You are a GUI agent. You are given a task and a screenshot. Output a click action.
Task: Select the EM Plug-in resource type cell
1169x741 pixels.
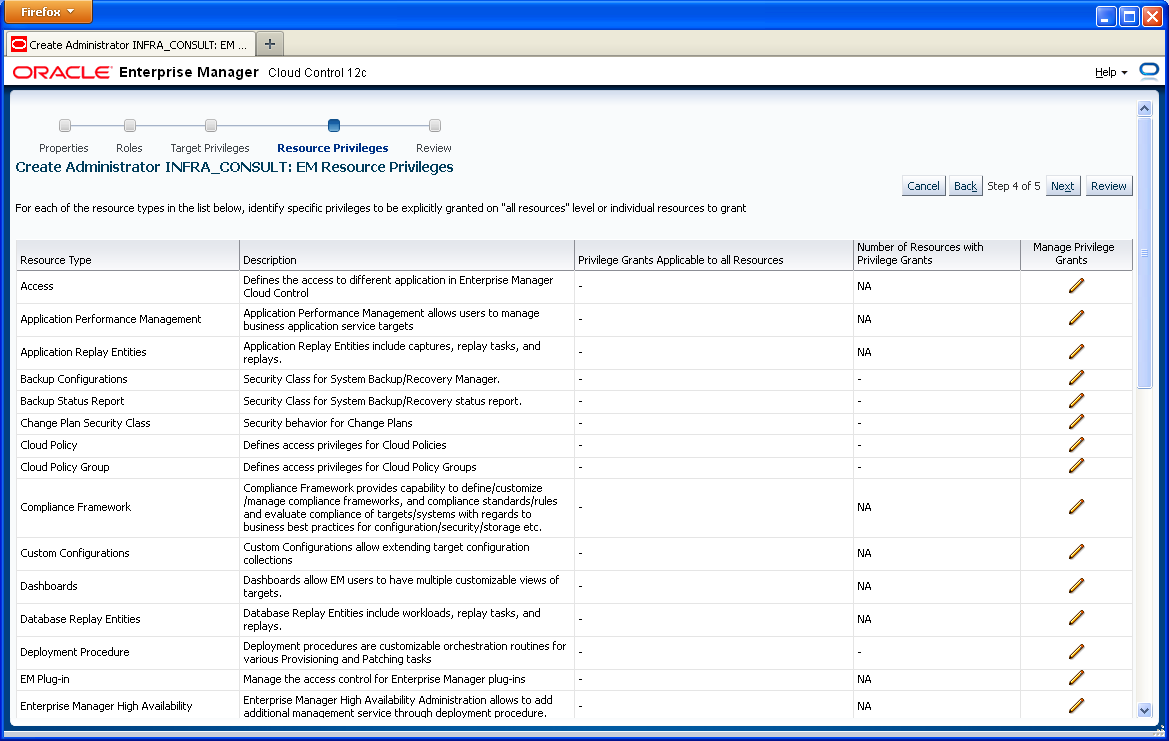[x=127, y=679]
